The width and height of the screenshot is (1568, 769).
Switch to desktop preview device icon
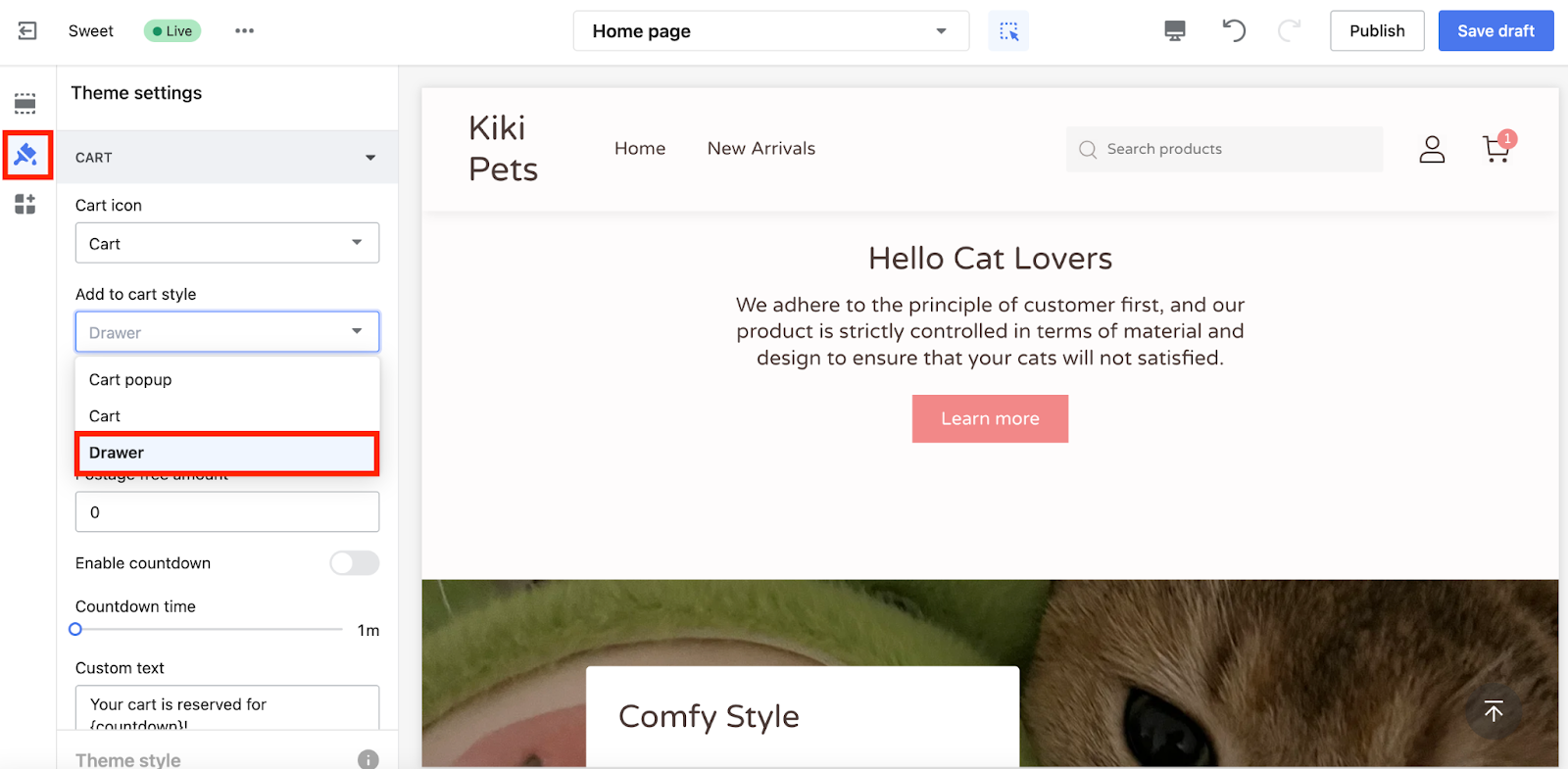(1174, 31)
